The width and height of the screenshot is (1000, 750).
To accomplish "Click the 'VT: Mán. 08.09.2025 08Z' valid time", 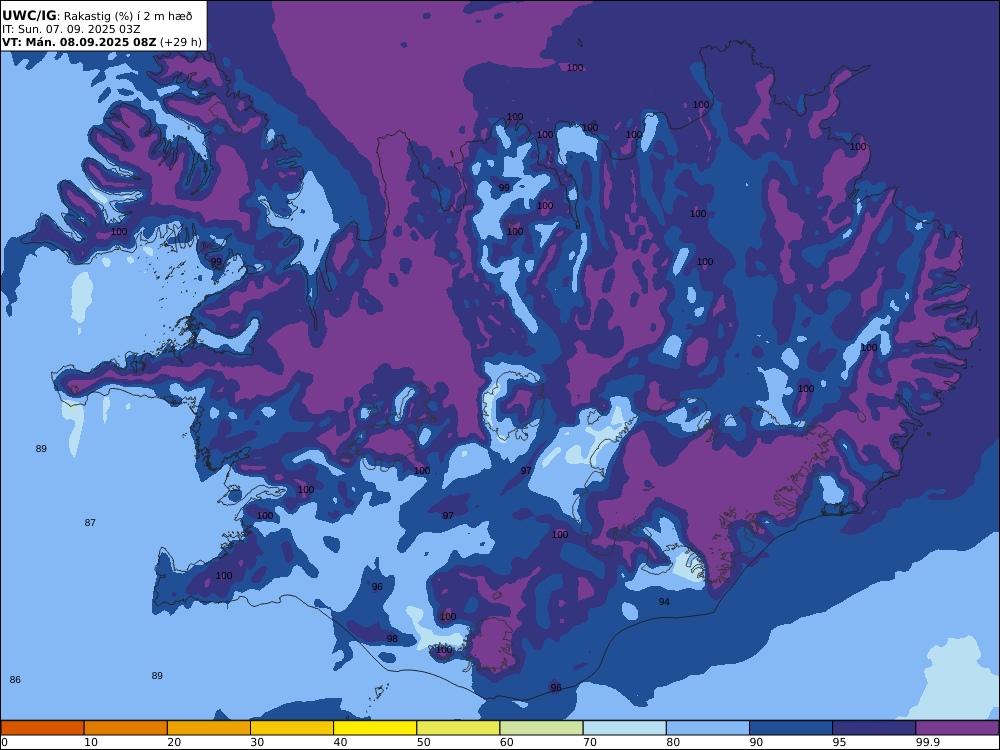I will (x=78, y=42).
